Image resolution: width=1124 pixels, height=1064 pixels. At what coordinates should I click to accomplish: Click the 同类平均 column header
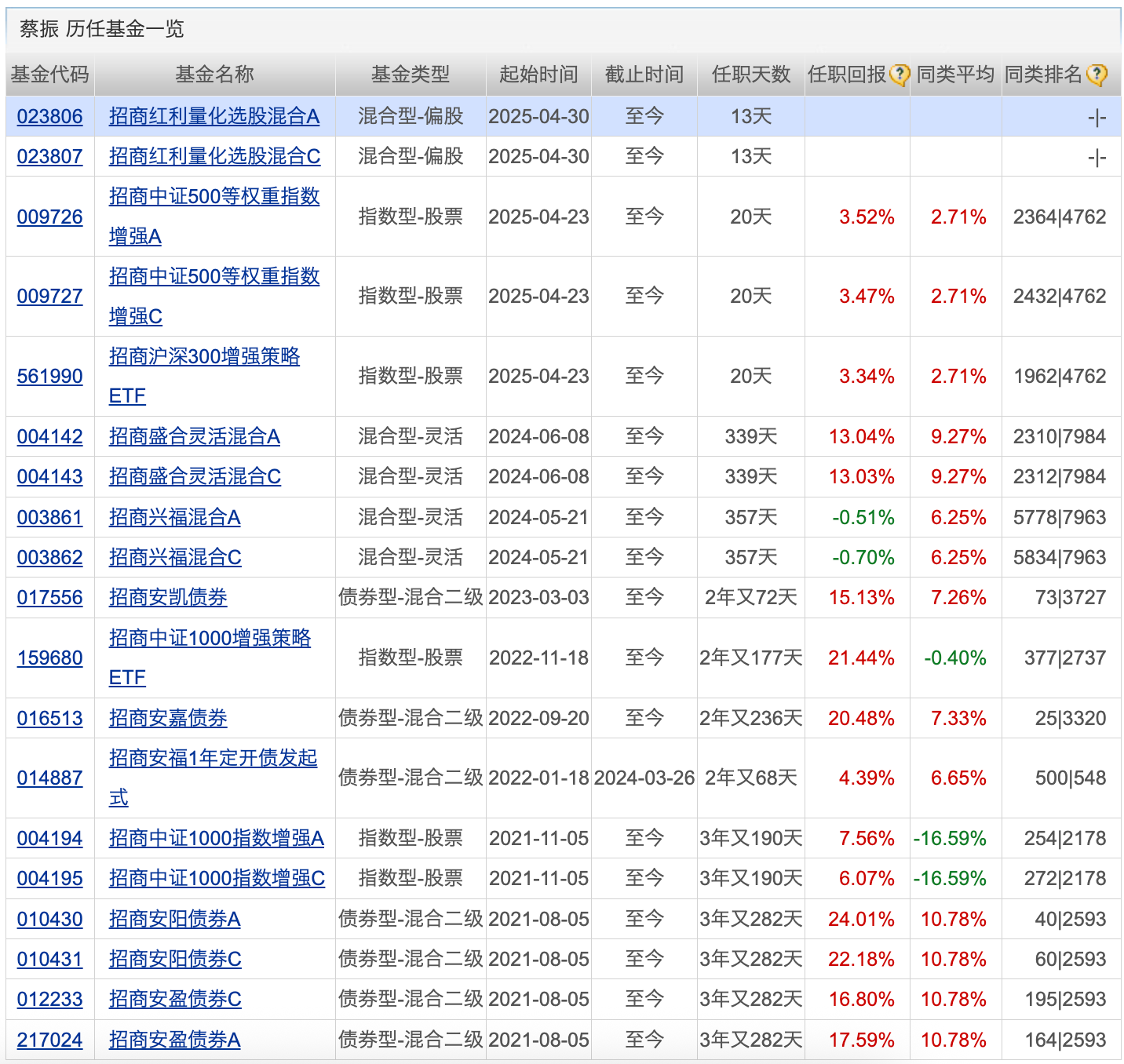click(955, 75)
